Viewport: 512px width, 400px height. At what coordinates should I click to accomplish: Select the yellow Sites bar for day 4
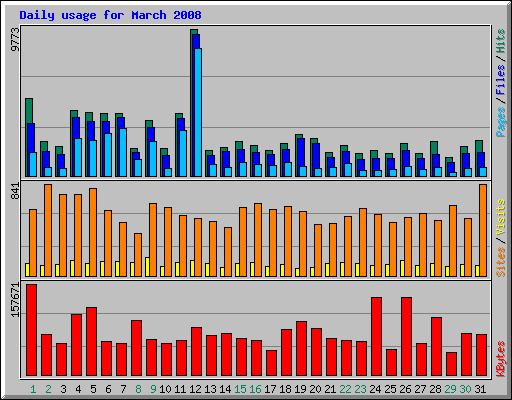72,268
